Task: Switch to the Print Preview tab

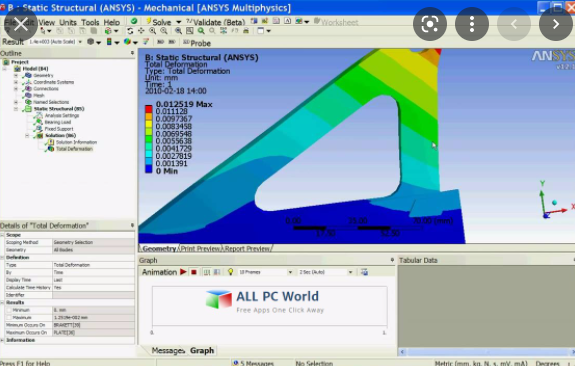Action: click(200, 248)
